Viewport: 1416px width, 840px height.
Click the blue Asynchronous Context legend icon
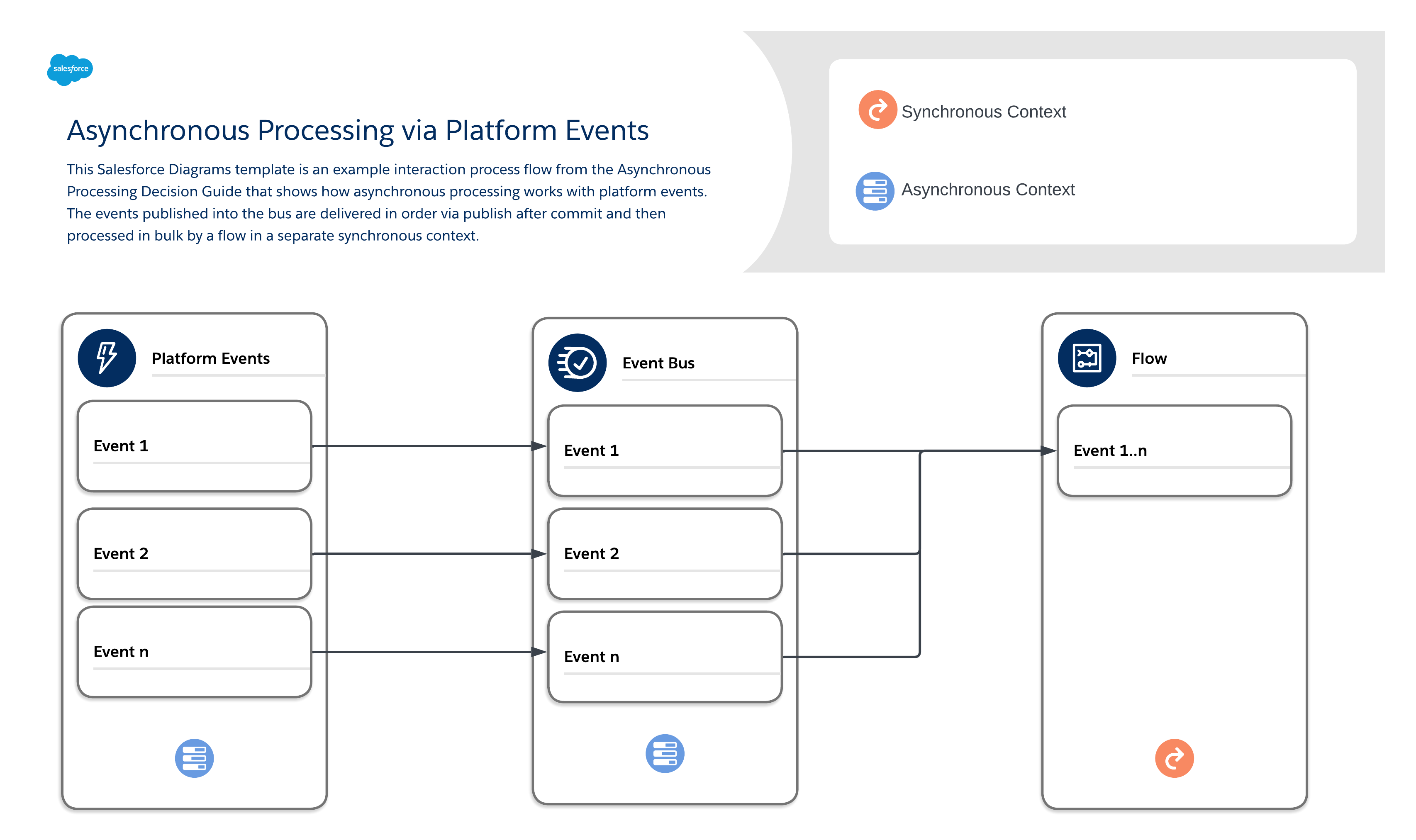click(875, 191)
